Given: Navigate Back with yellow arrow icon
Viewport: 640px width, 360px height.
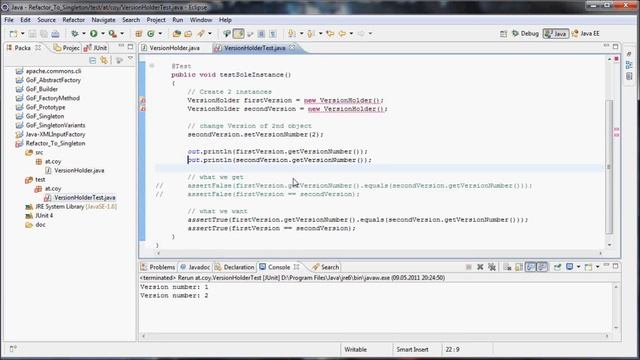Looking at the screenshot, I should click(x=342, y=33).
